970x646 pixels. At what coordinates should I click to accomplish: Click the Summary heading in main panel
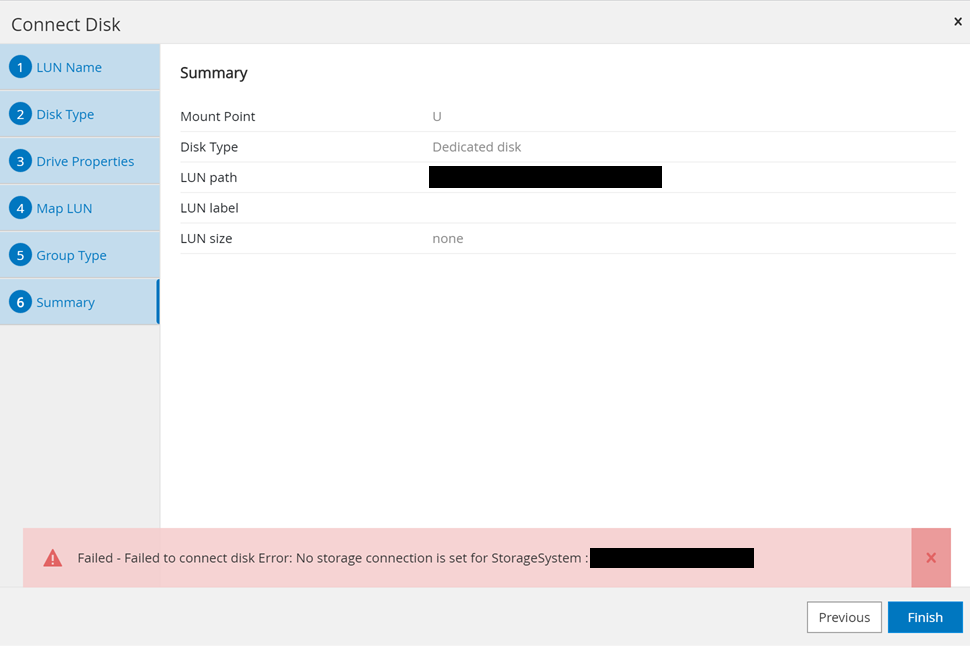tap(213, 73)
